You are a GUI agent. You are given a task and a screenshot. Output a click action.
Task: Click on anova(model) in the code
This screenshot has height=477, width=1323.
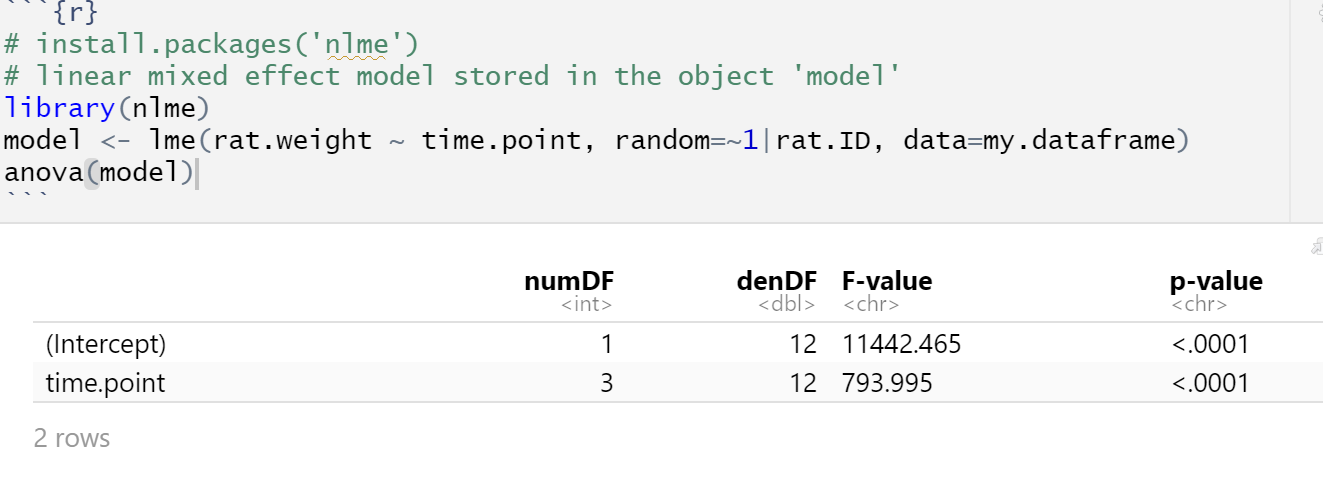pos(98,172)
